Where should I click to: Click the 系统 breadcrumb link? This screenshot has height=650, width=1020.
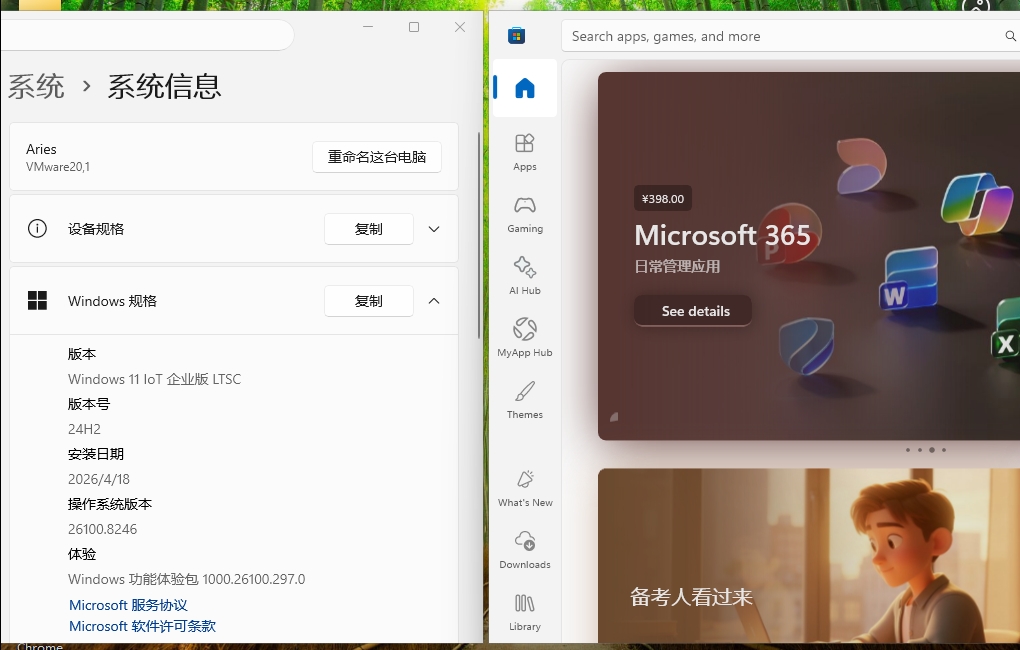35,87
